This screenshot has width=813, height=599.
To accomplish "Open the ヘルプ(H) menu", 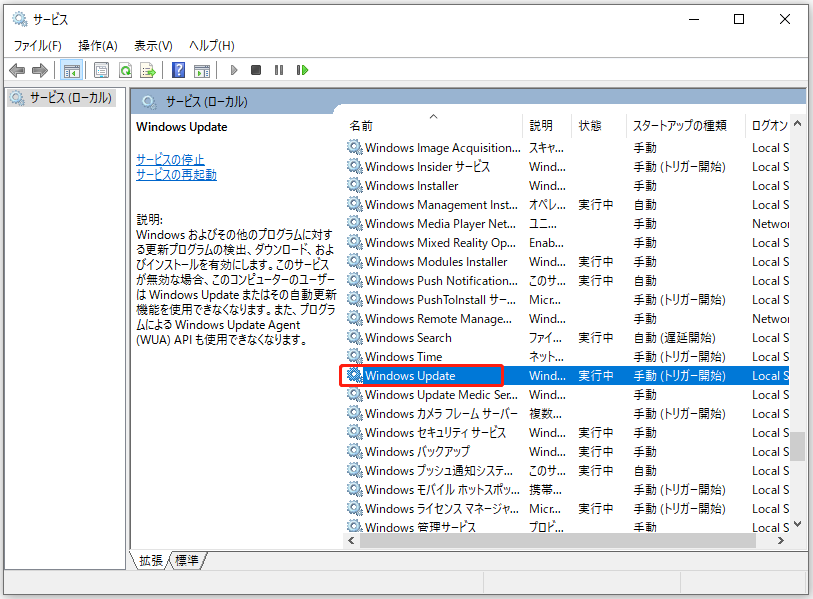I will (x=212, y=46).
